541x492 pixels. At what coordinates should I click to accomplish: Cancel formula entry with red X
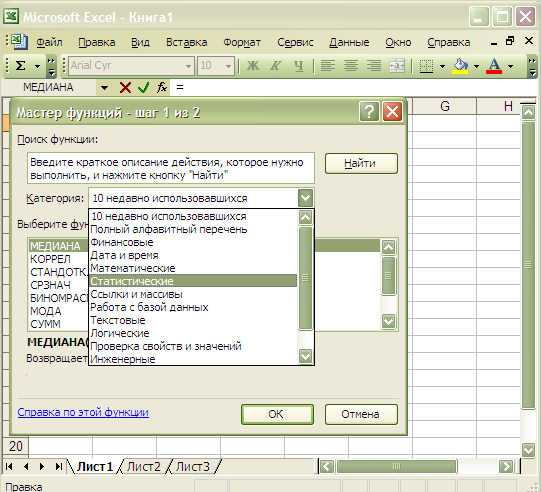[125, 88]
